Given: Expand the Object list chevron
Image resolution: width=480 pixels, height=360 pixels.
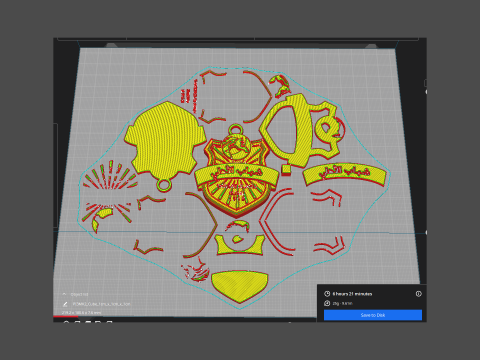Looking at the screenshot, I should [64, 294].
